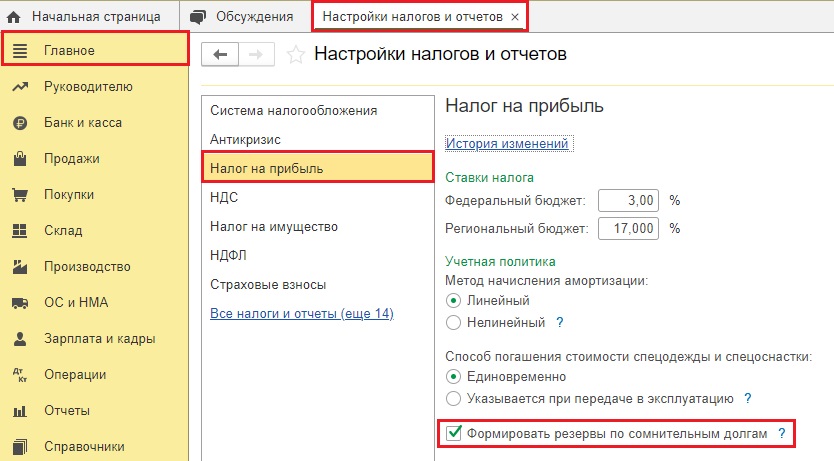This screenshot has height=461, width=834.
Task: Click the Покупки cart icon
Action: click(x=20, y=195)
